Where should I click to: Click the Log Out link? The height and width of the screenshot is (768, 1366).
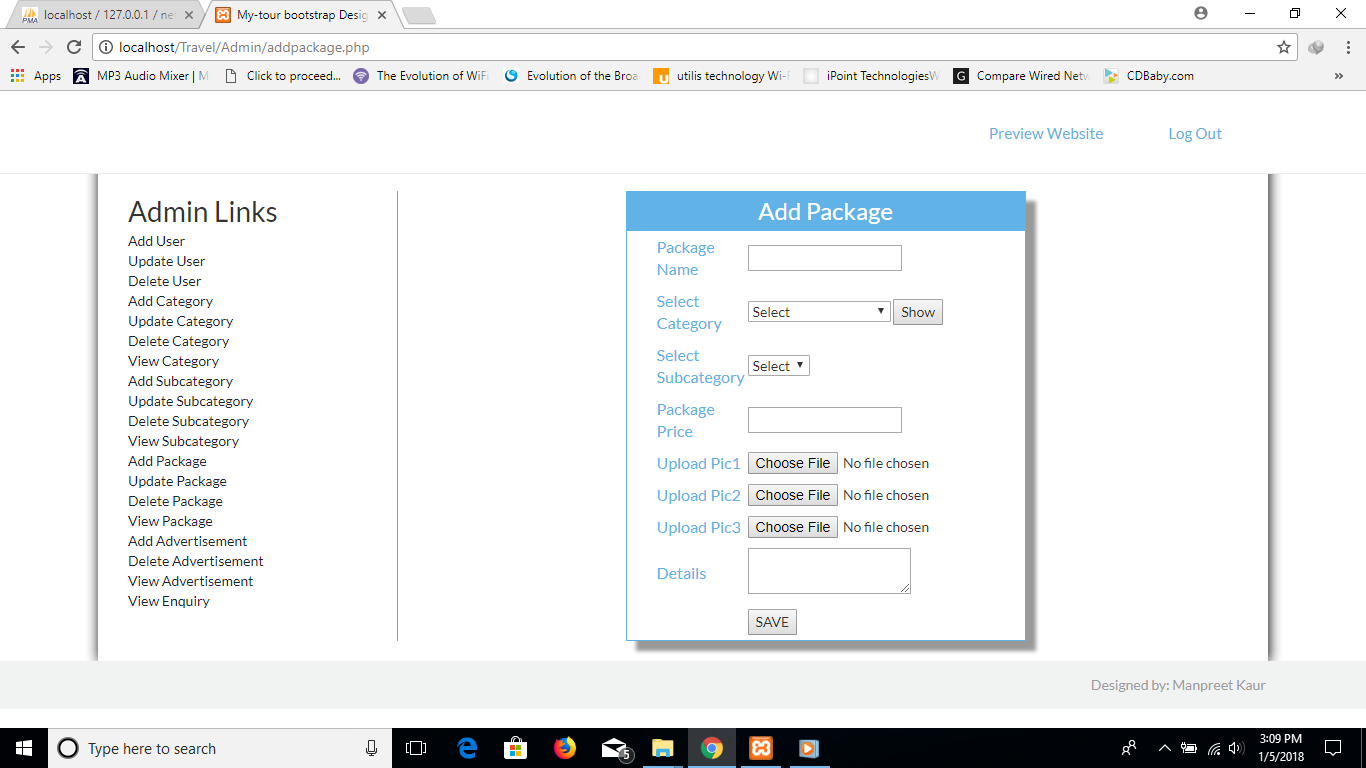click(1194, 134)
